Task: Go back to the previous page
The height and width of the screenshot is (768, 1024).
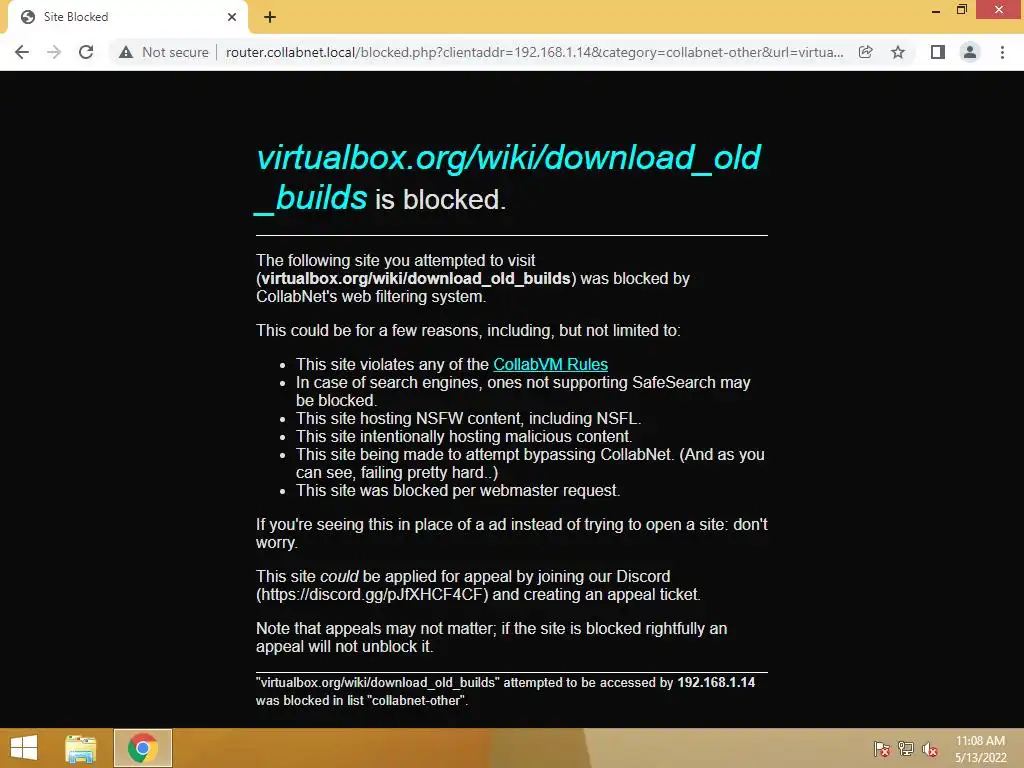Action: pyautogui.click(x=22, y=52)
